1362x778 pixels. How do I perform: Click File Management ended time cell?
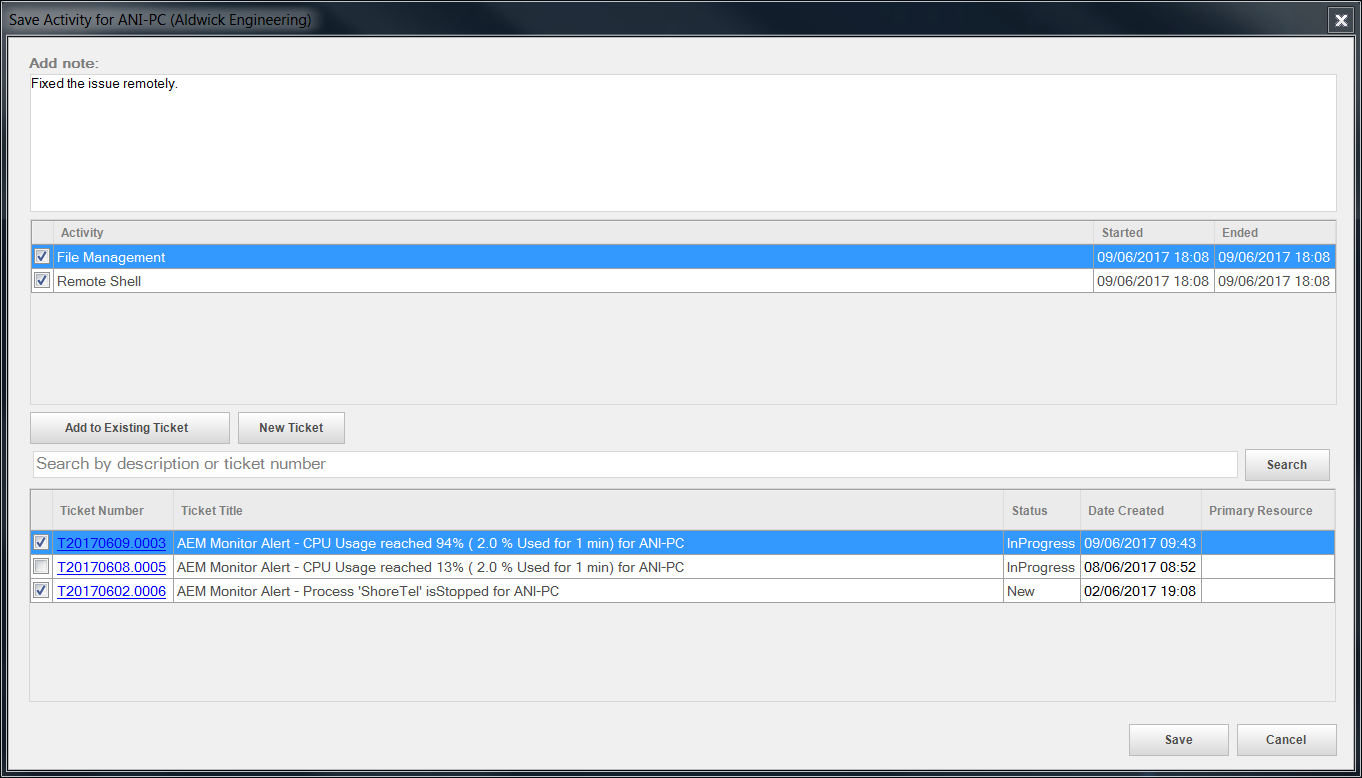pyautogui.click(x=1275, y=257)
